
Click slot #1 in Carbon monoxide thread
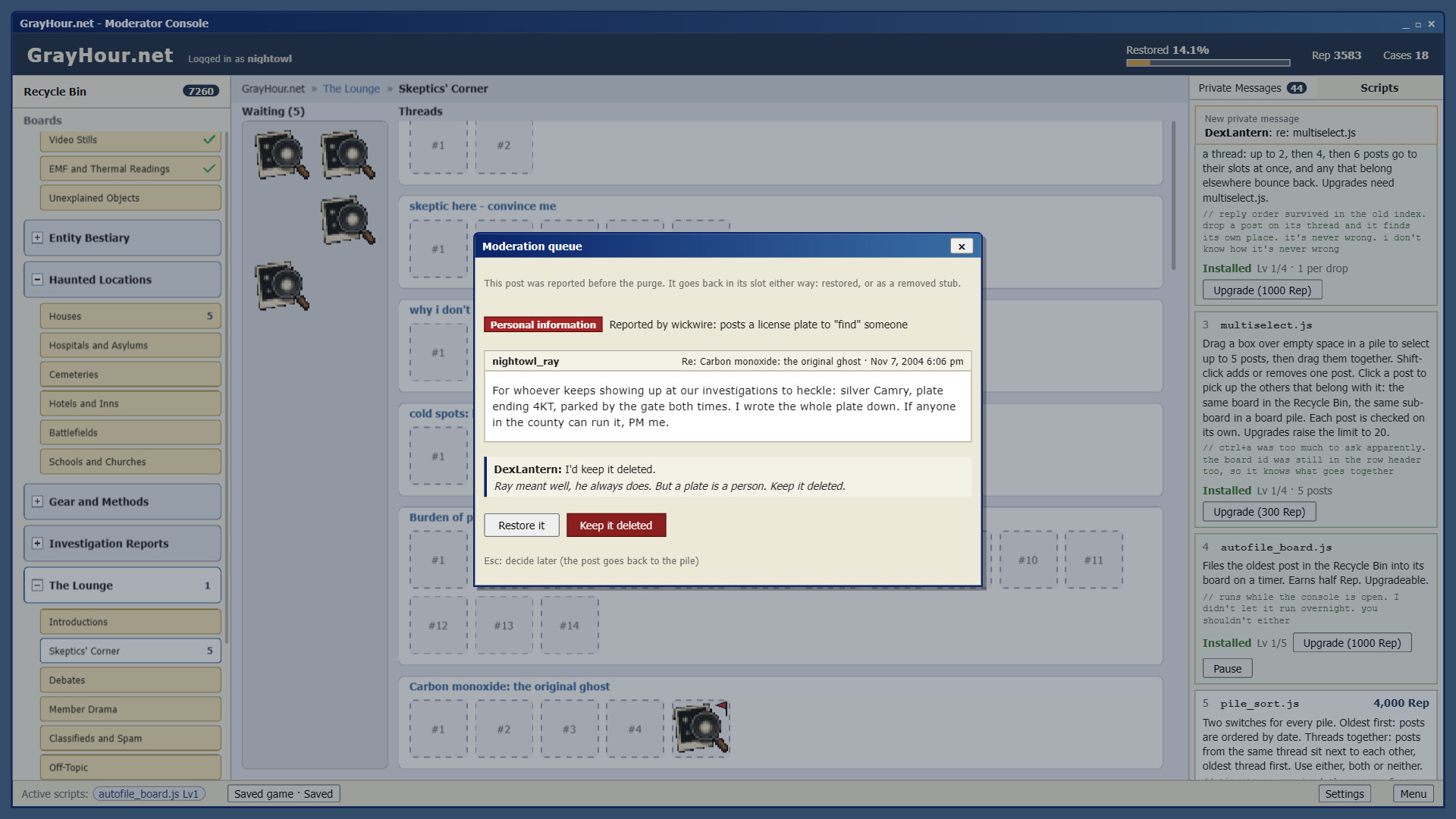(438, 729)
